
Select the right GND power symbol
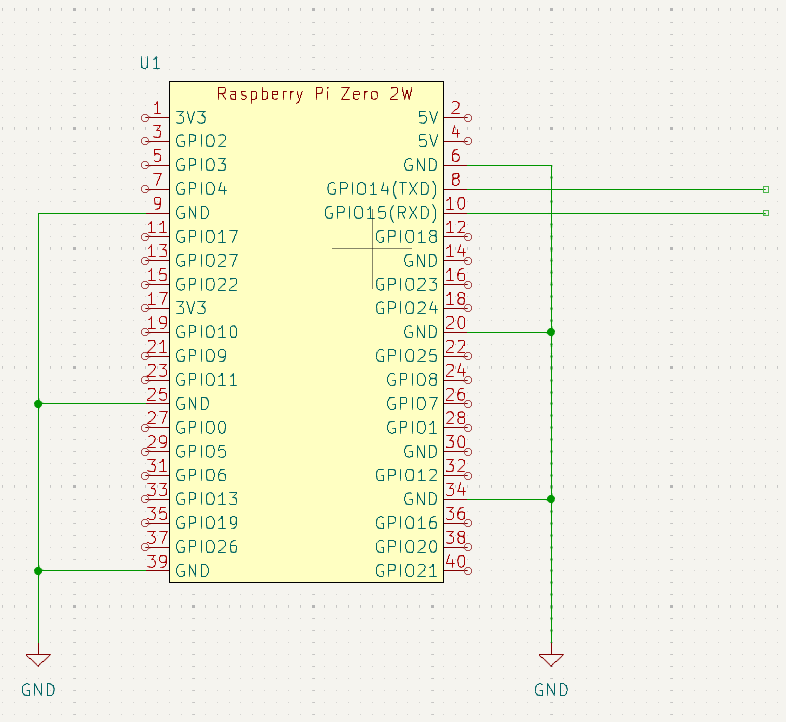pos(551,660)
